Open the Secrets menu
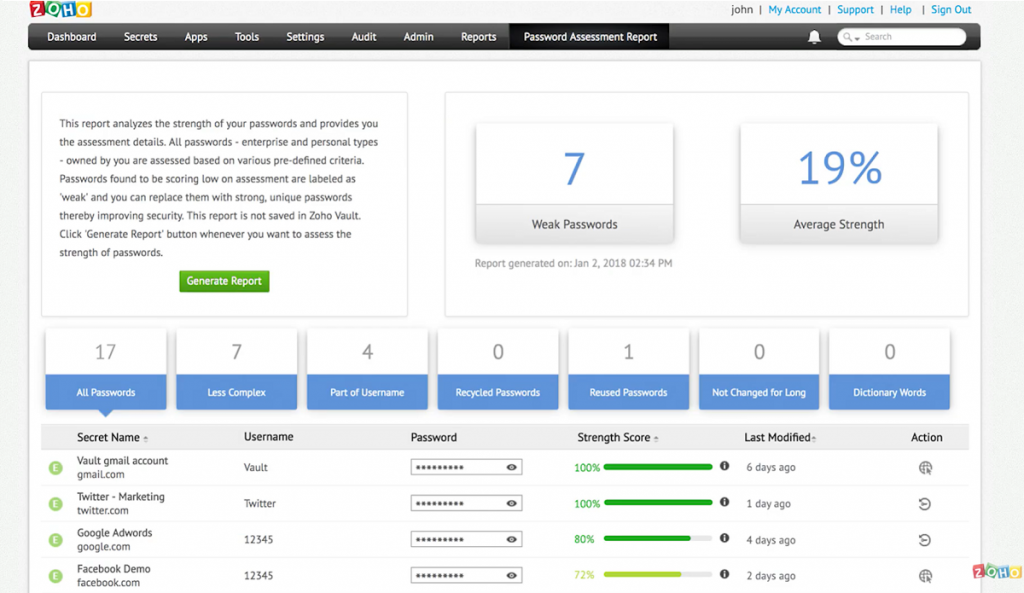This screenshot has width=1024, height=593. [140, 37]
